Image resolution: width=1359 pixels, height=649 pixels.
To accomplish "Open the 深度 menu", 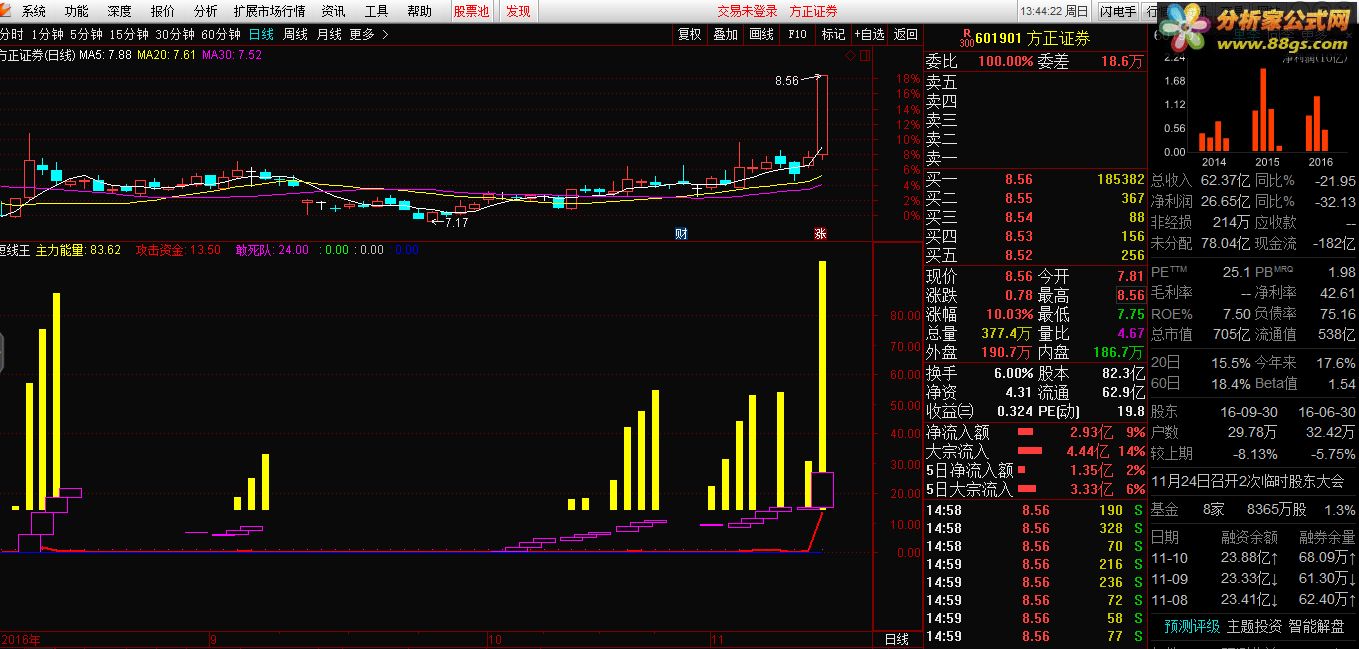I will (119, 11).
